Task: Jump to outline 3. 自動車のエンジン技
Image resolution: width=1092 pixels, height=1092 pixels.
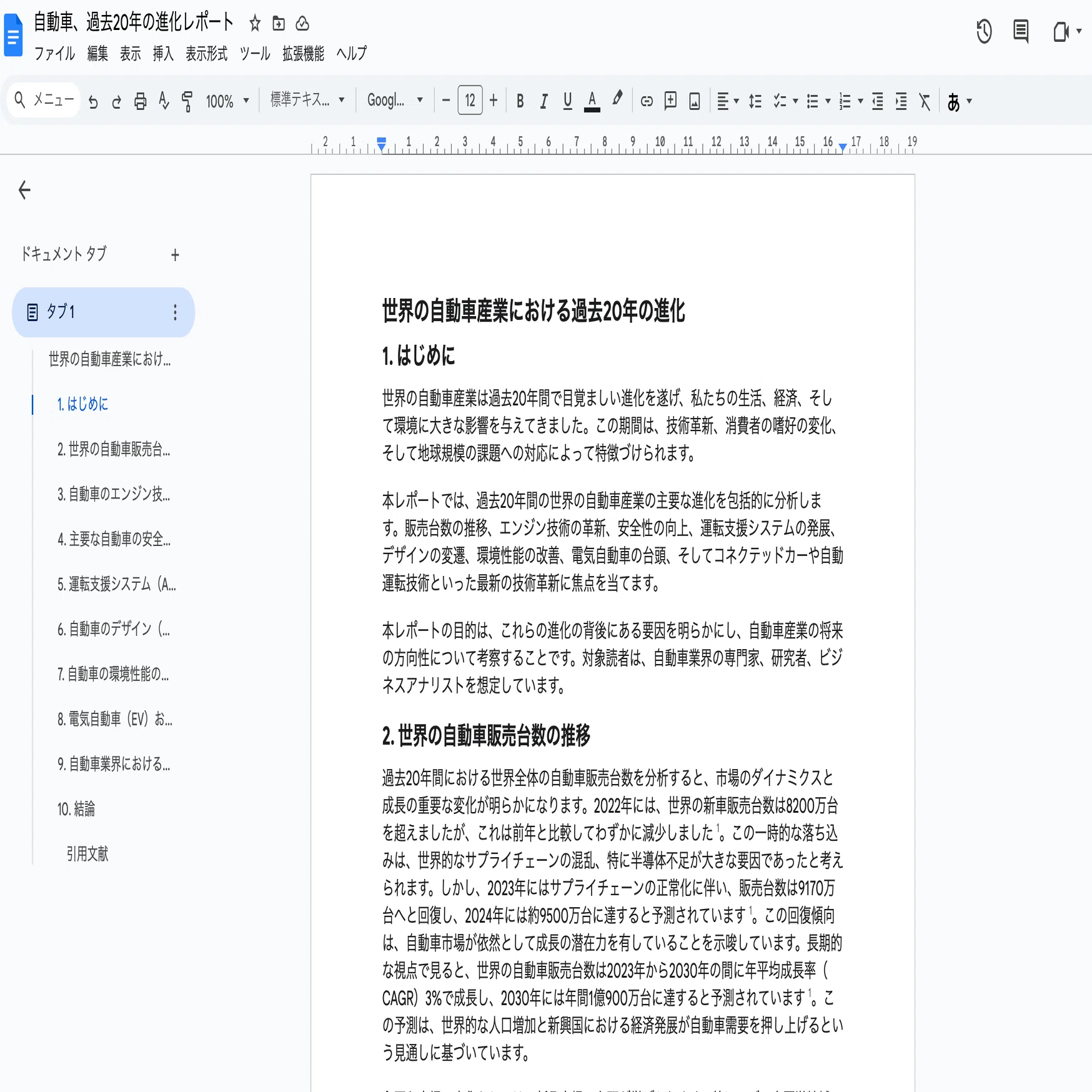Action: click(114, 494)
